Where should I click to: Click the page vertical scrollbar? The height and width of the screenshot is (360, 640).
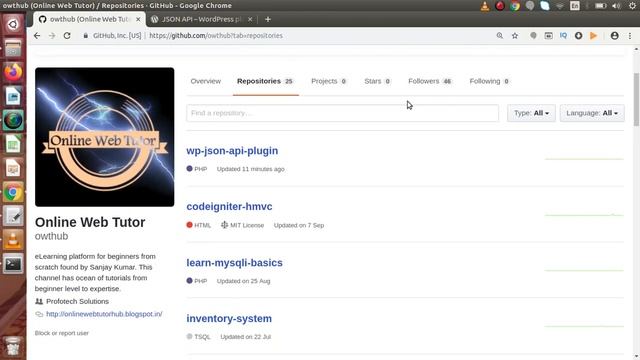[x=636, y=99]
